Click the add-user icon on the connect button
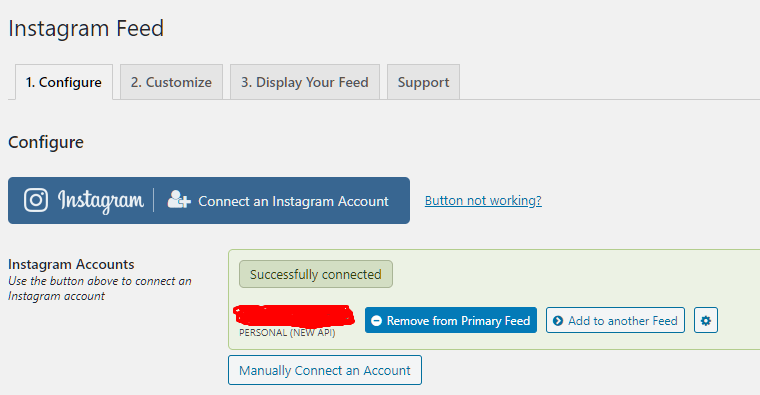 [179, 199]
